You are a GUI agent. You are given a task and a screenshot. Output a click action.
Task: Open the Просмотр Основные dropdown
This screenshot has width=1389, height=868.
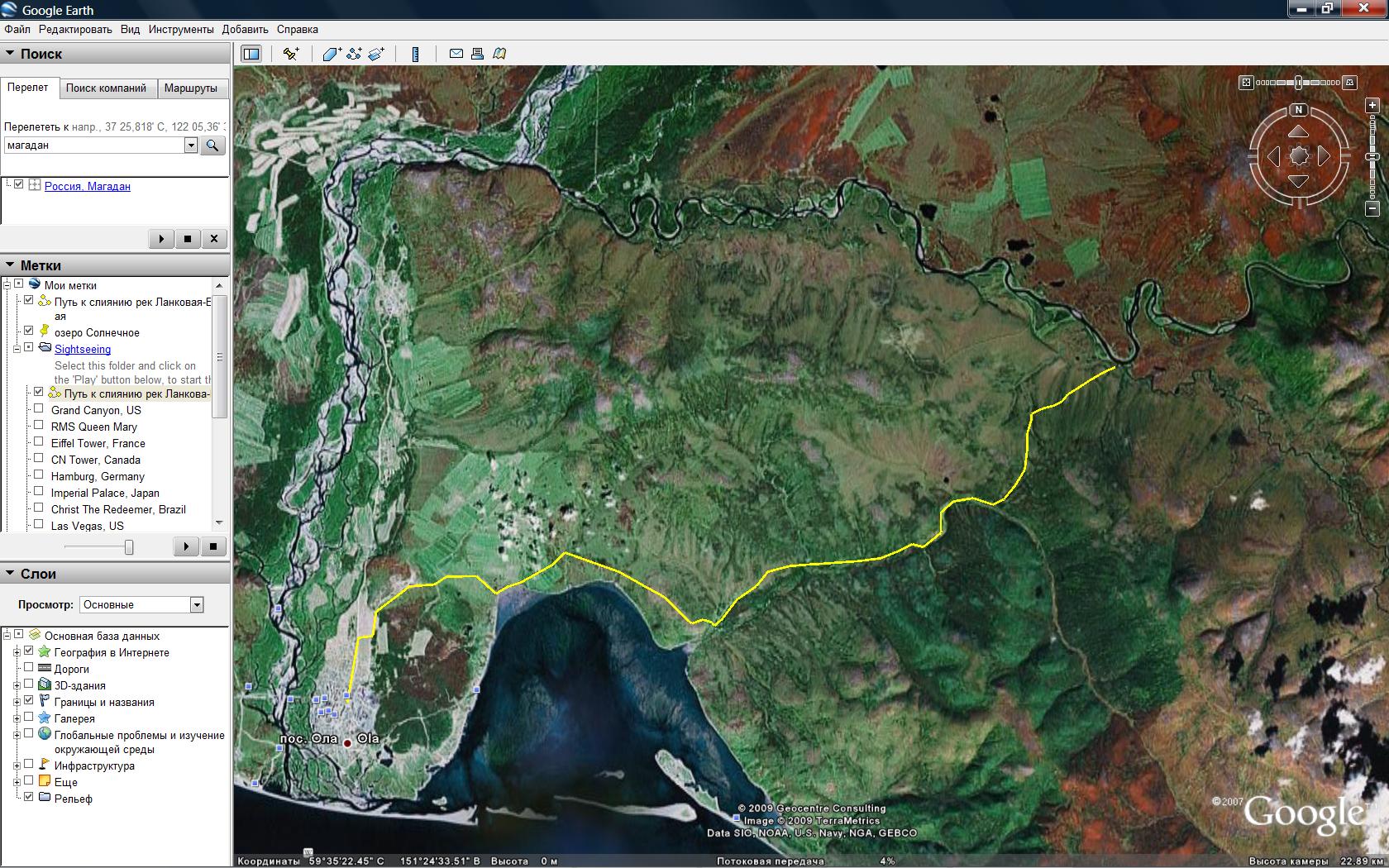pyautogui.click(x=197, y=605)
